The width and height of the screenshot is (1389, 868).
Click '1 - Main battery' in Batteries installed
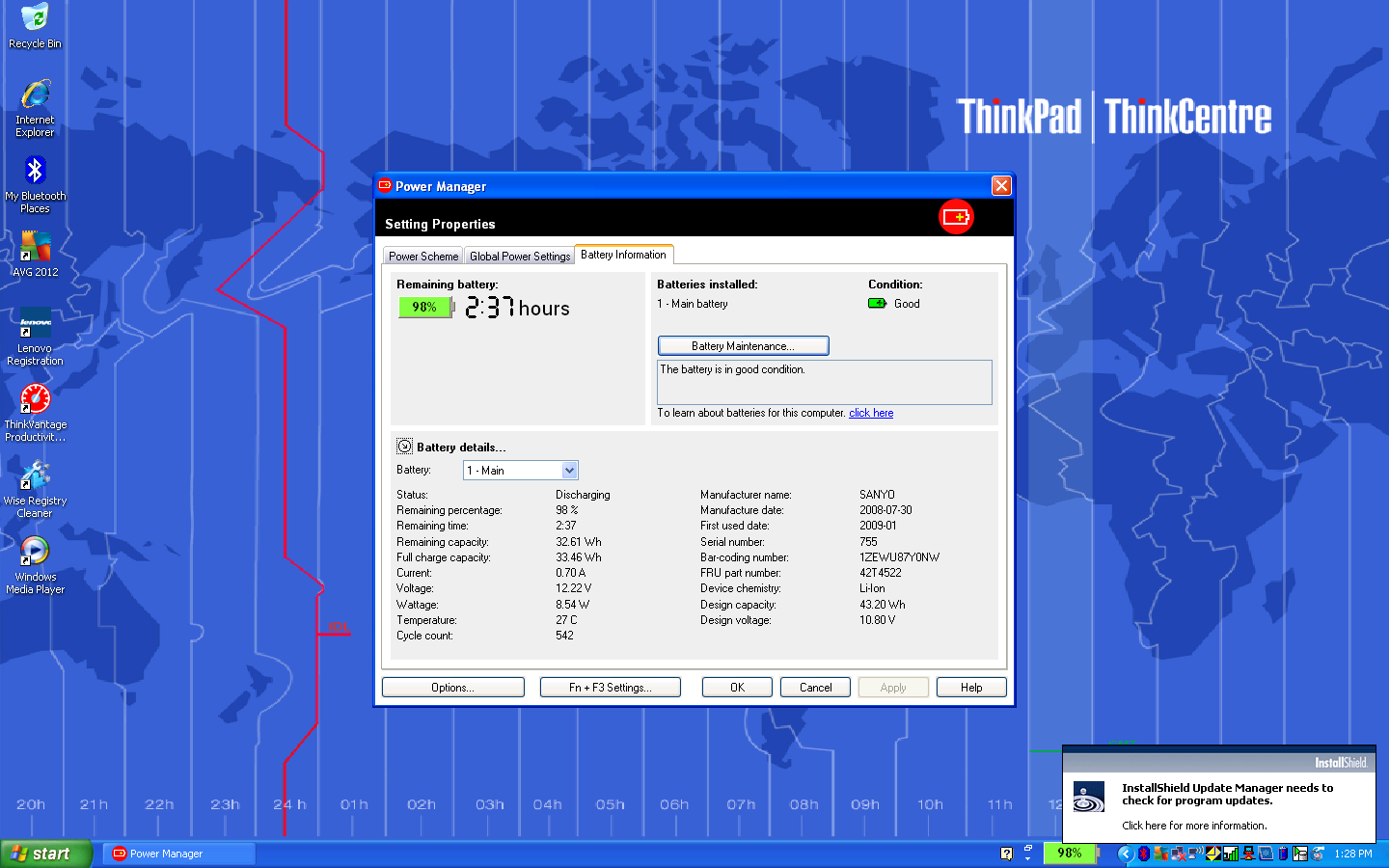693,304
